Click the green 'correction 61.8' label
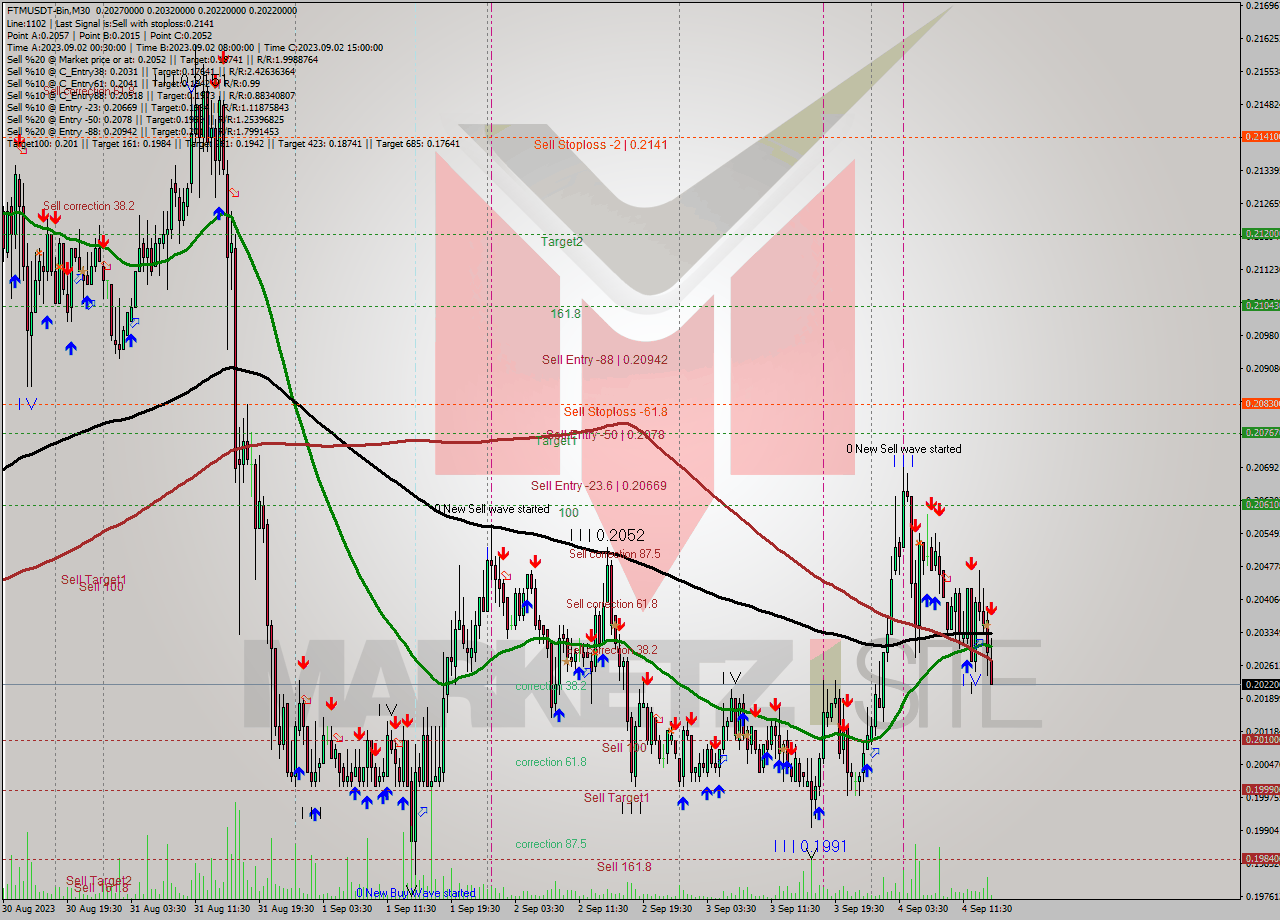The height and width of the screenshot is (920, 1280). (551, 762)
